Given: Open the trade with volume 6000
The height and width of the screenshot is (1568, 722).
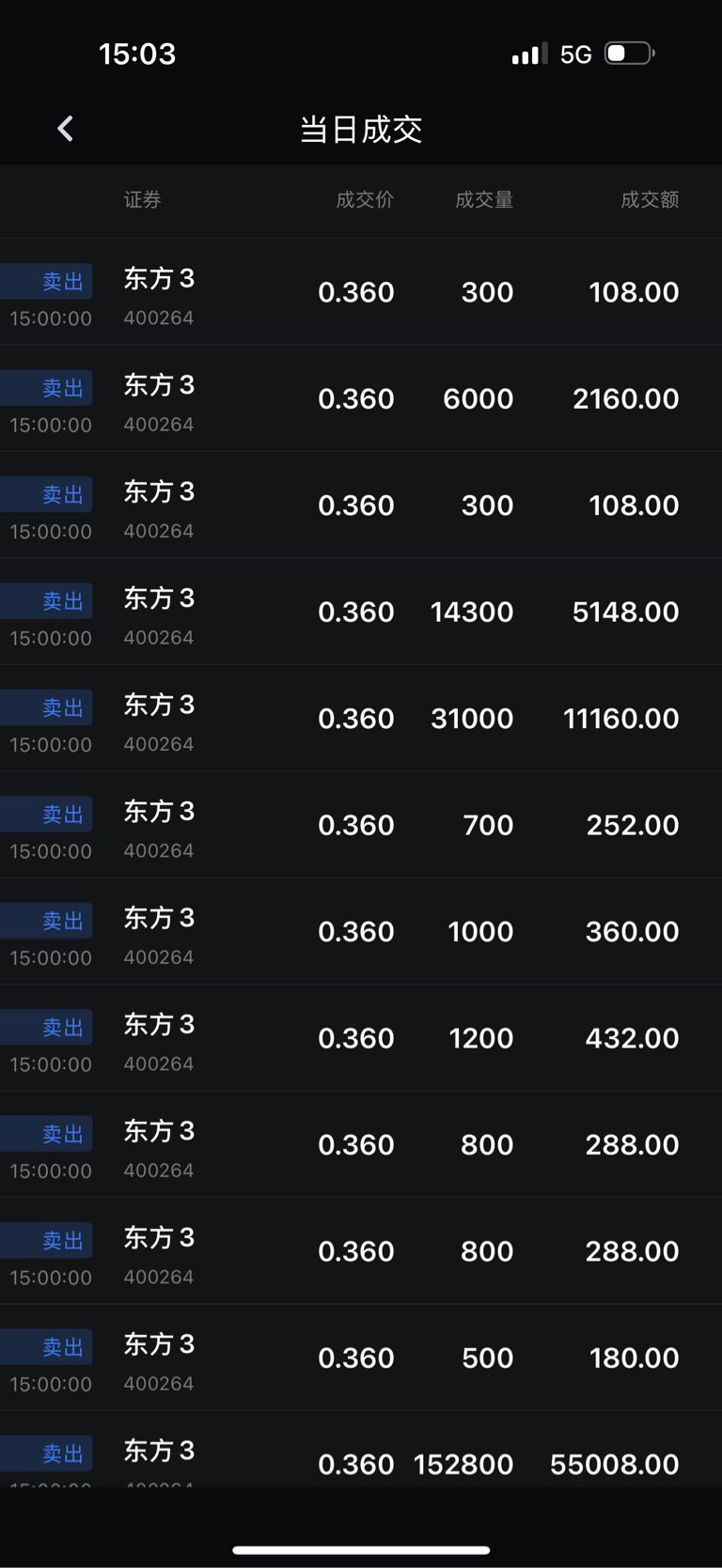Looking at the screenshot, I should pos(361,398).
